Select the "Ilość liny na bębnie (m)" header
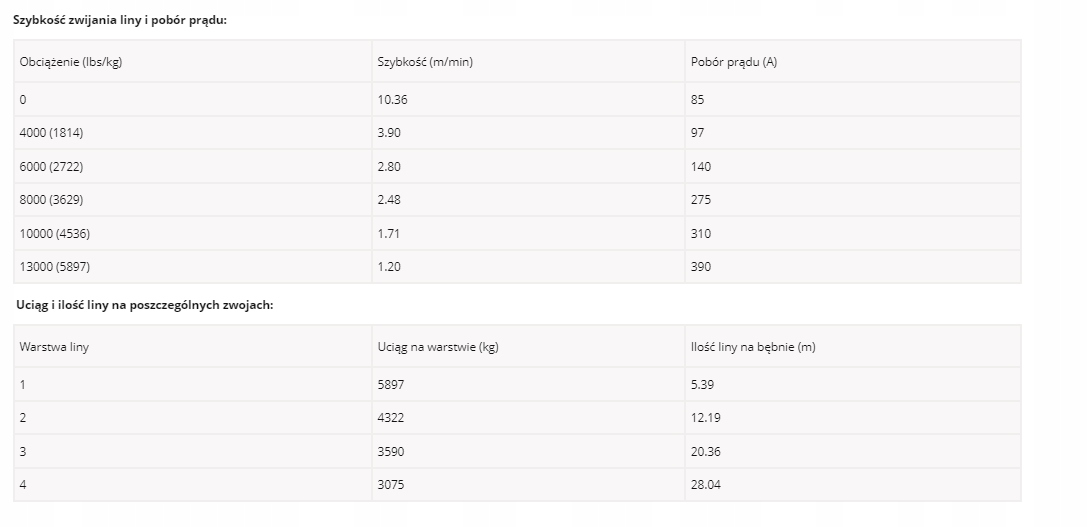Image resolution: width=1088 pixels, height=527 pixels. 753,347
